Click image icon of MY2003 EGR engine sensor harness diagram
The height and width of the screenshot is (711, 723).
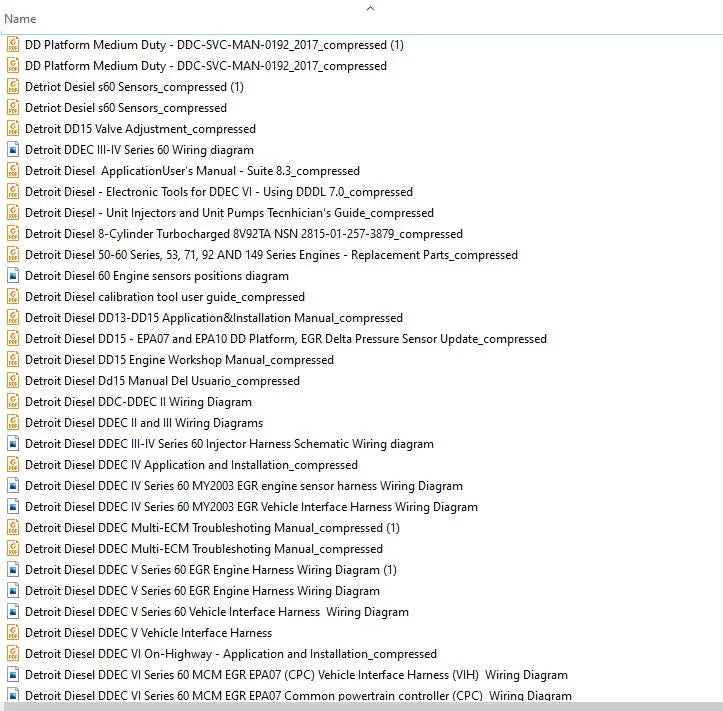tap(13, 486)
